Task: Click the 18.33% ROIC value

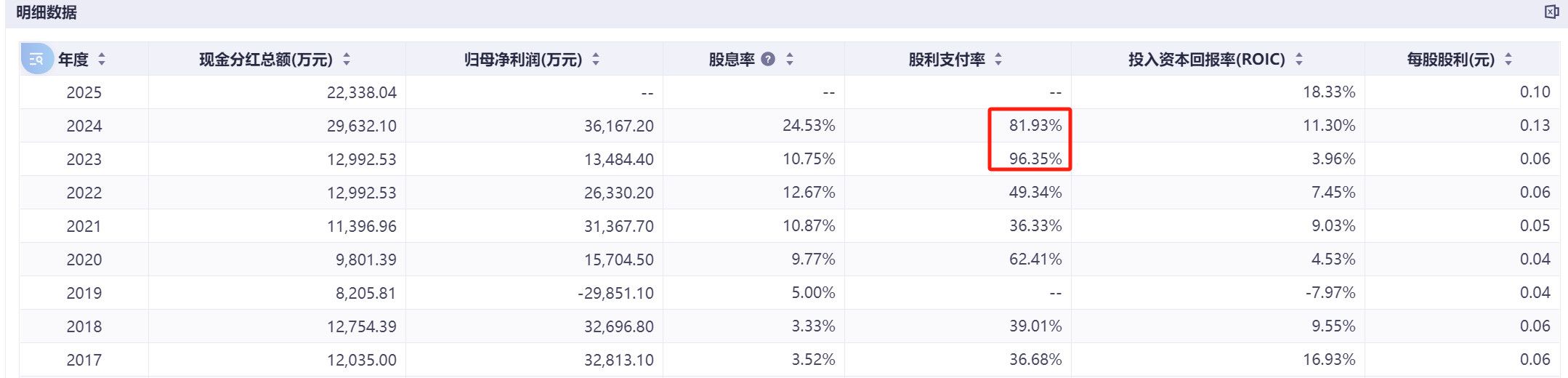Action: tap(1328, 92)
